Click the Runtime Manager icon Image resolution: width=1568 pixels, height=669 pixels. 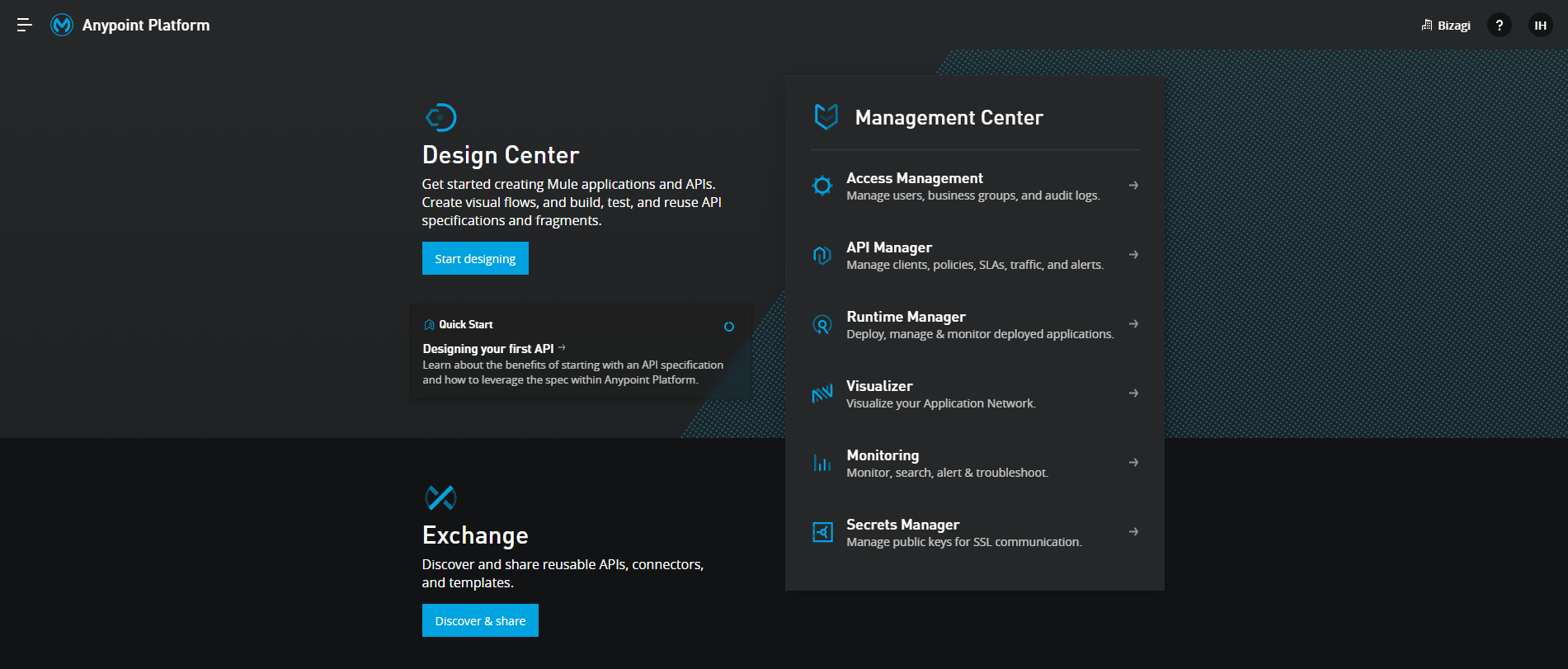coord(822,324)
